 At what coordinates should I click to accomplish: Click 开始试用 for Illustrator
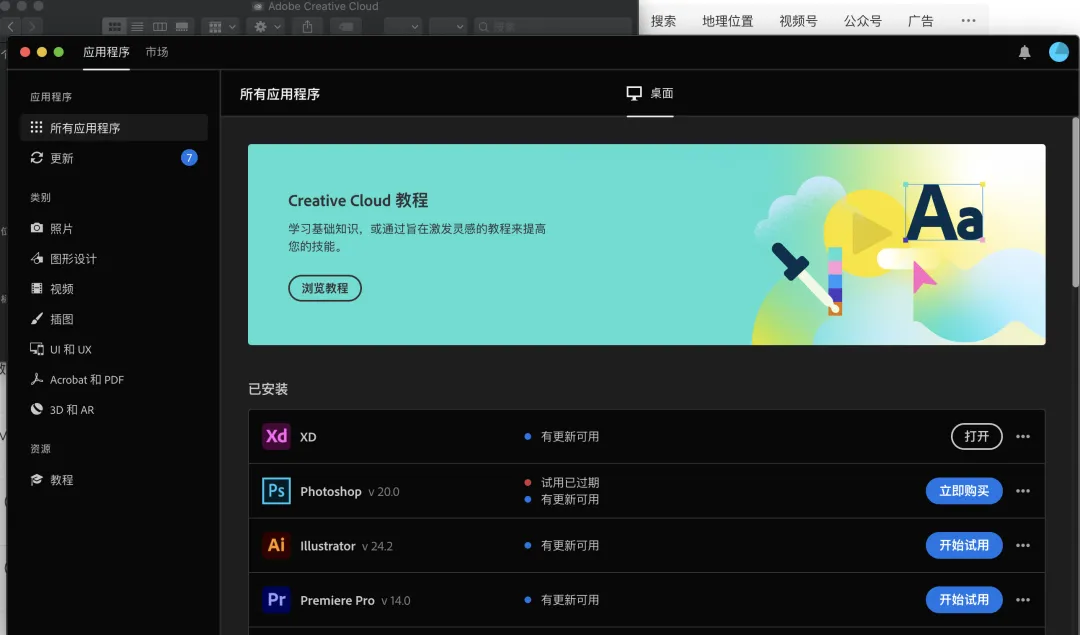[964, 545]
